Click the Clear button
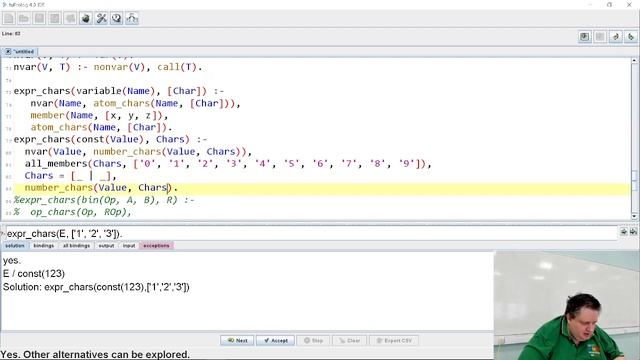The height and width of the screenshot is (360, 640). point(349,340)
